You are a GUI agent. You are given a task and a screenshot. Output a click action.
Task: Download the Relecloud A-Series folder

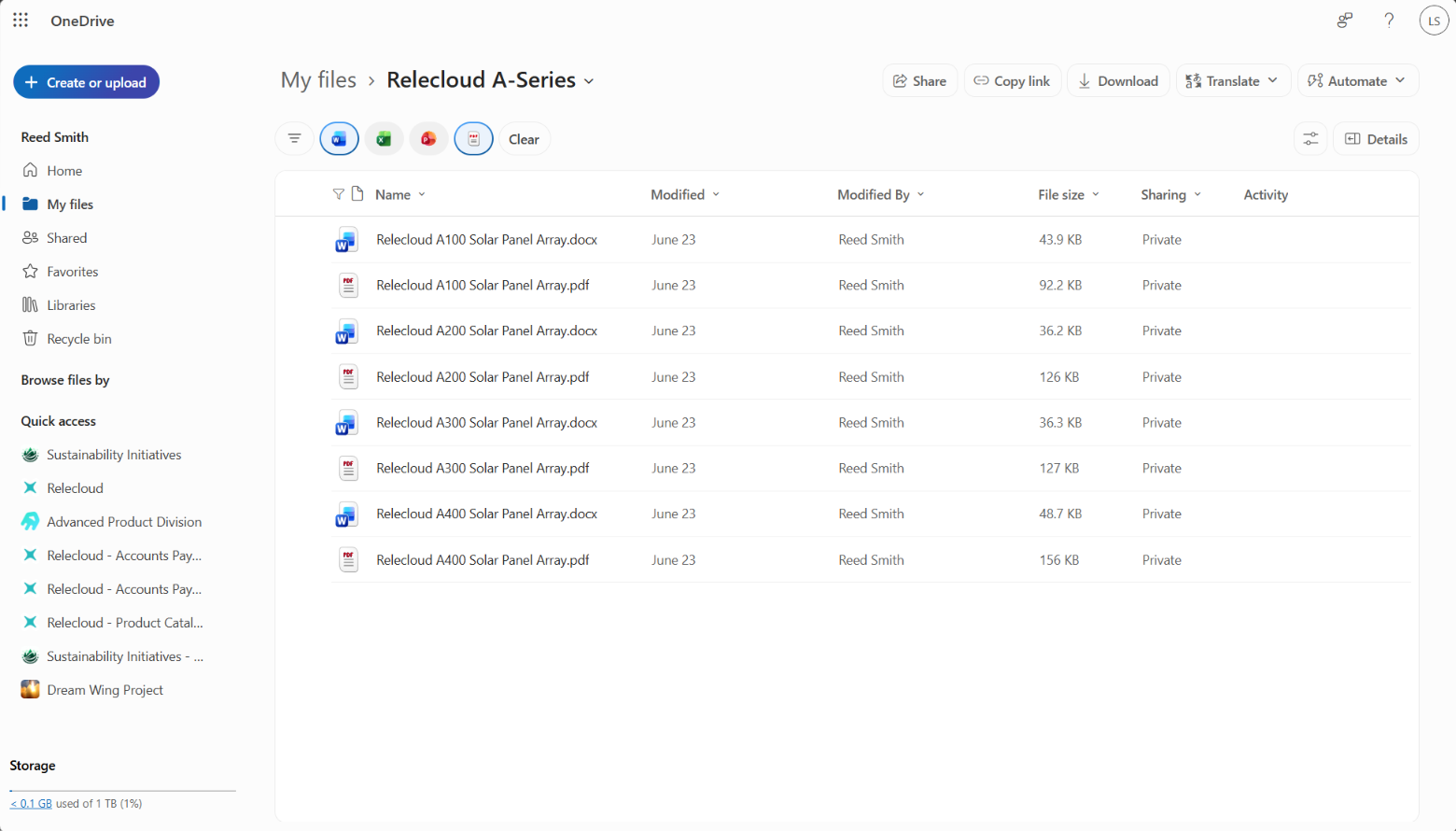pos(1118,81)
